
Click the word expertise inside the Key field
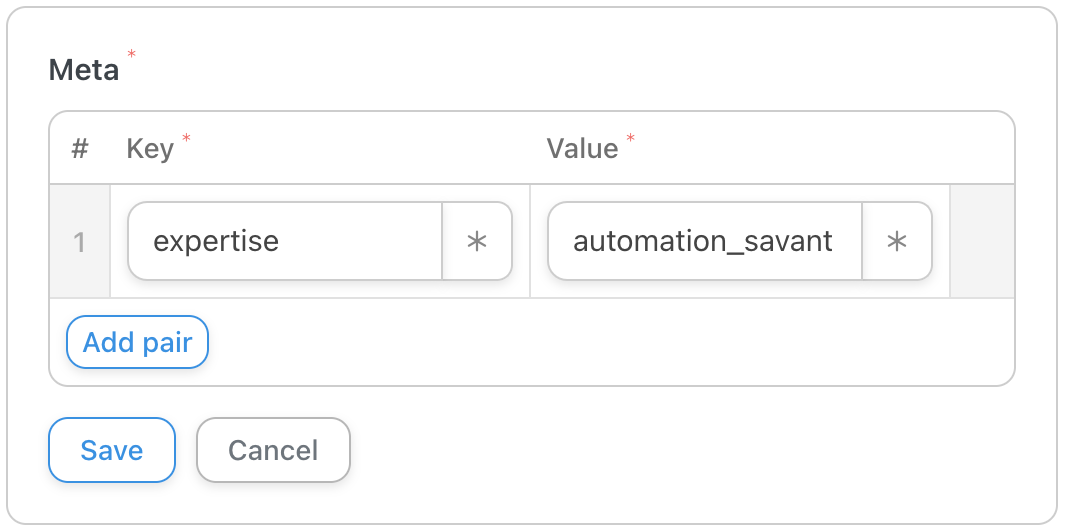coord(216,241)
